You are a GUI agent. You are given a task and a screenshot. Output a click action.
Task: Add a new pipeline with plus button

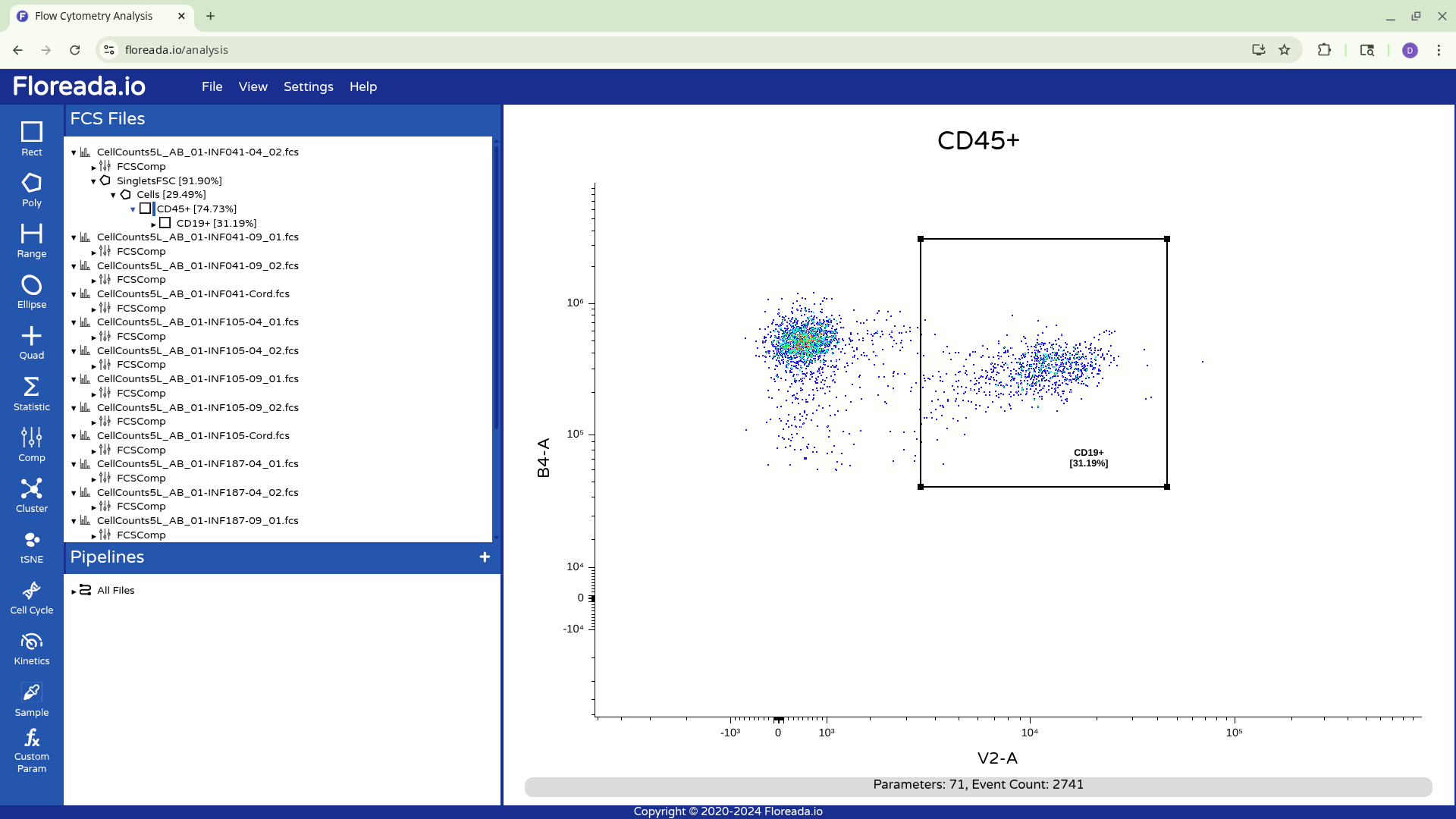point(485,557)
